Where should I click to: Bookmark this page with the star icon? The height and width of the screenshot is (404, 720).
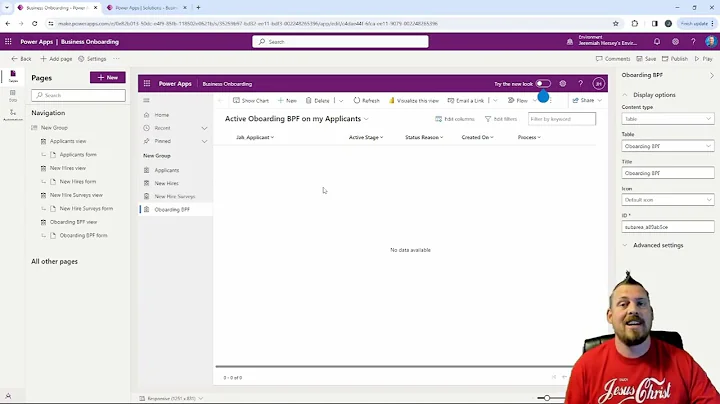point(616,23)
